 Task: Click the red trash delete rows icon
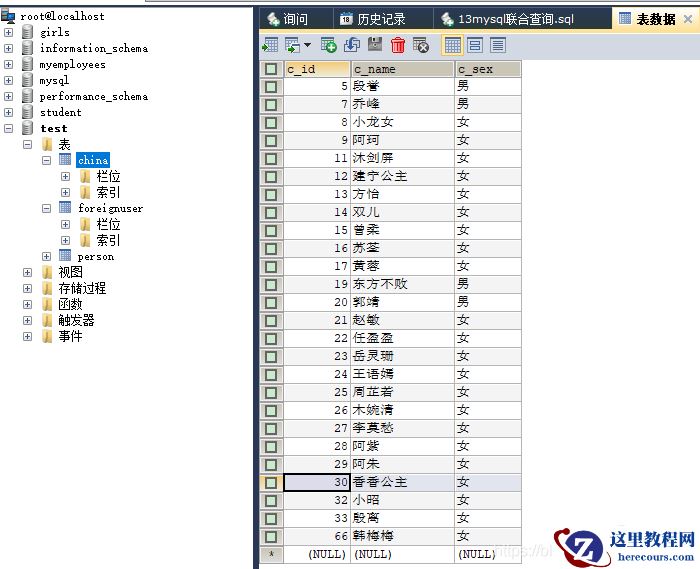point(398,45)
